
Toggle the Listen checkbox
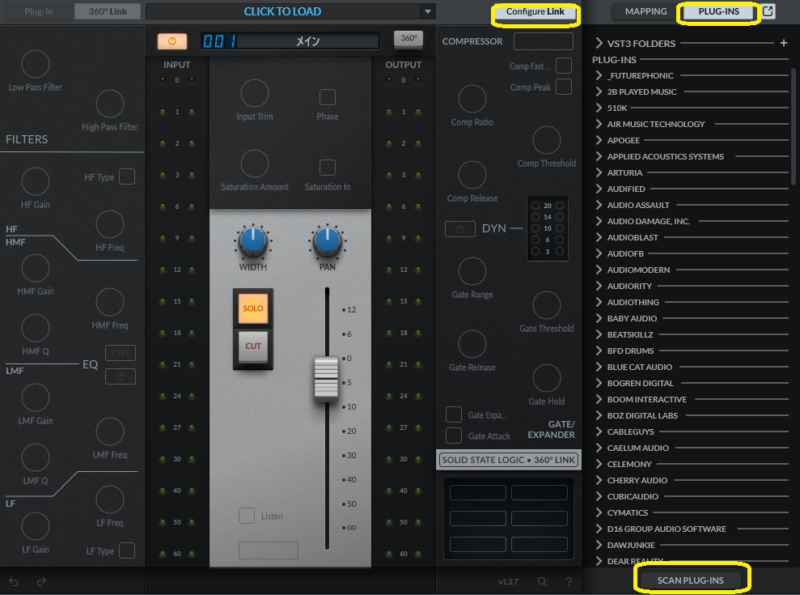click(x=246, y=516)
